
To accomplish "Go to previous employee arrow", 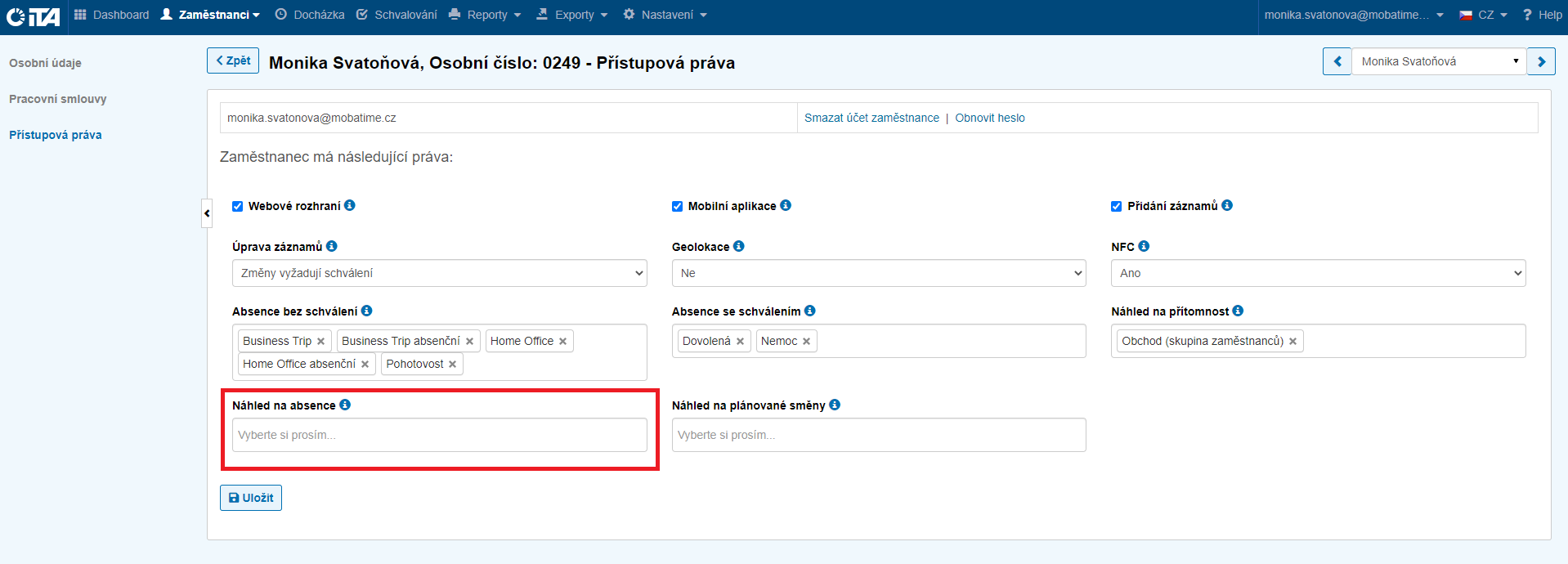I will [x=1337, y=61].
